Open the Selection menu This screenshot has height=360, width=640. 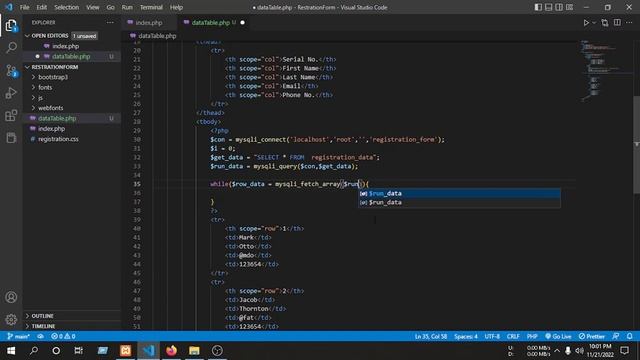67,7
